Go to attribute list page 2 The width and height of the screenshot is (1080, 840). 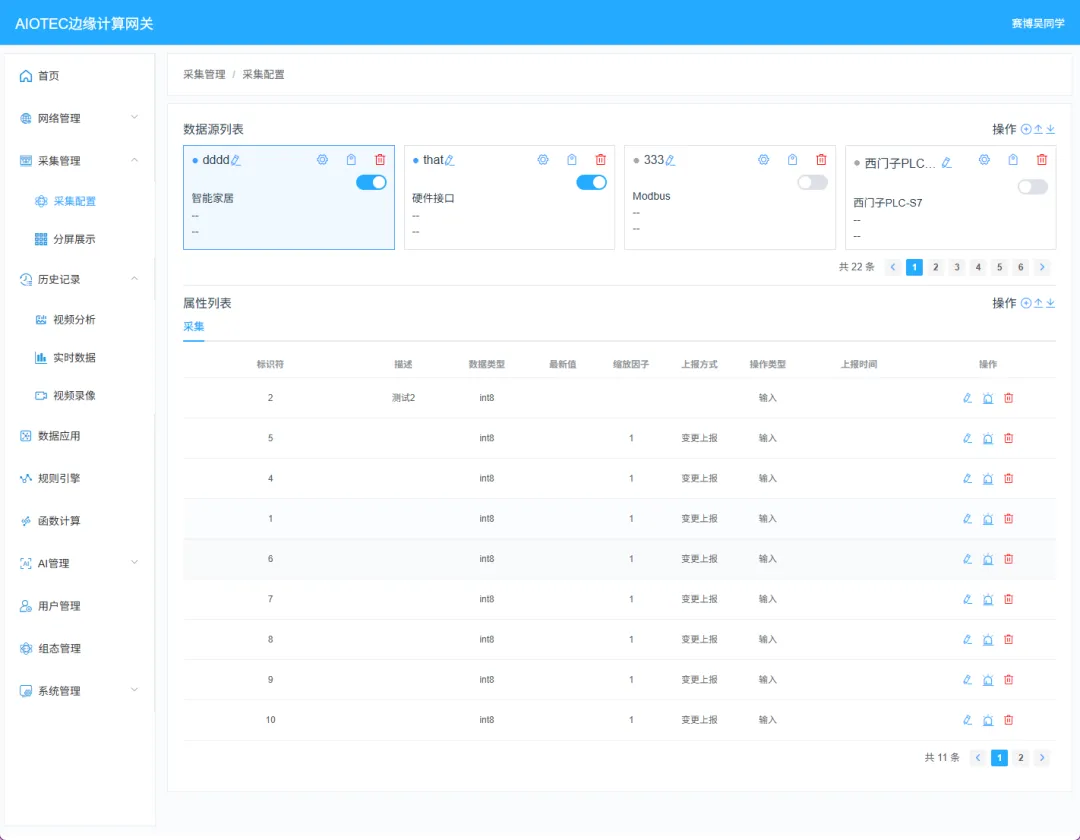(x=1021, y=758)
